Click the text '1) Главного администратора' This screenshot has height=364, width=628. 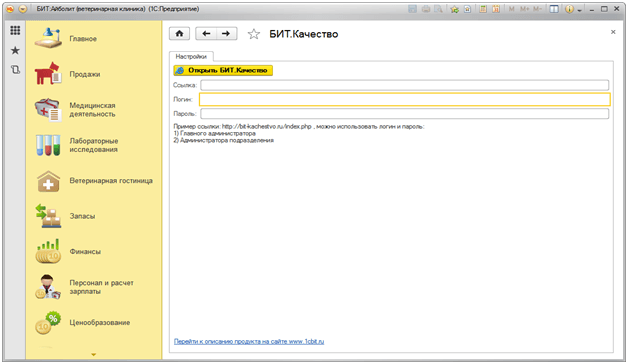click(214, 133)
